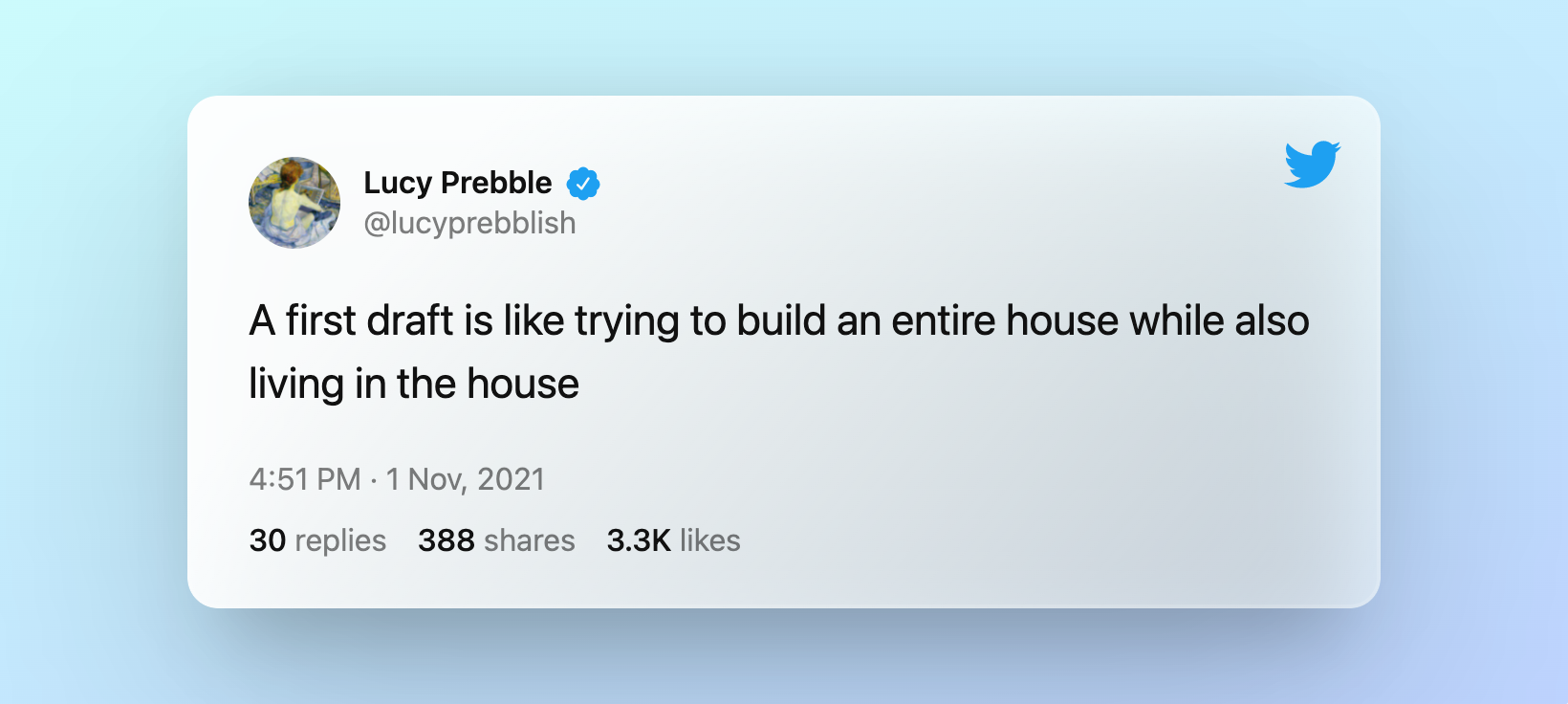View the 3.3K likes count
The height and width of the screenshot is (704, 1568).
(x=639, y=540)
